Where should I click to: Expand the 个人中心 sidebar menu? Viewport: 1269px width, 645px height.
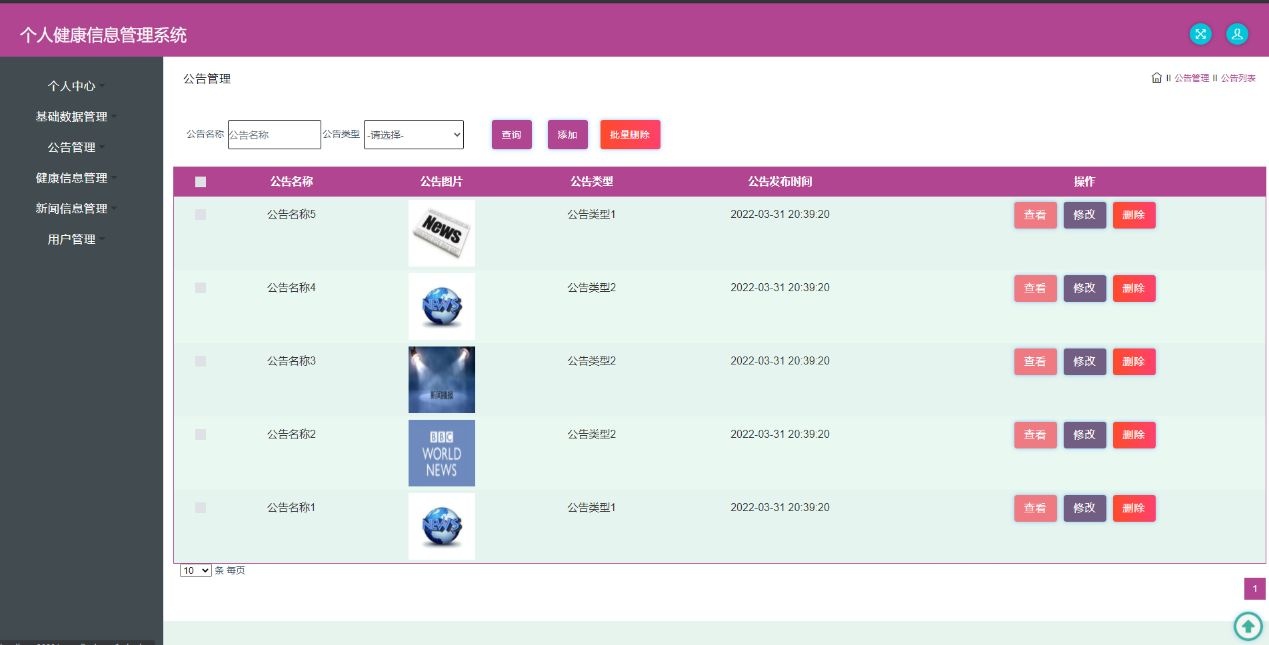coord(77,86)
